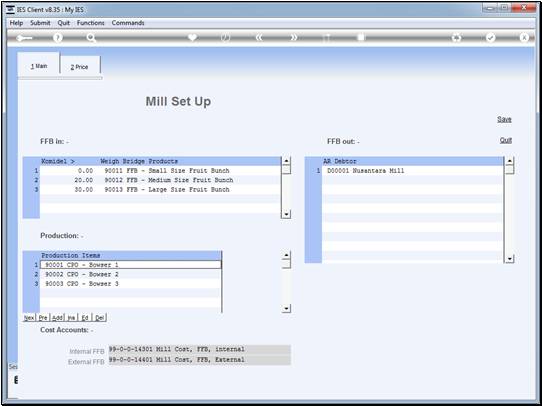This screenshot has width=542, height=406.
Task: Click the Internal FFB cost account field
Action: pos(199,349)
